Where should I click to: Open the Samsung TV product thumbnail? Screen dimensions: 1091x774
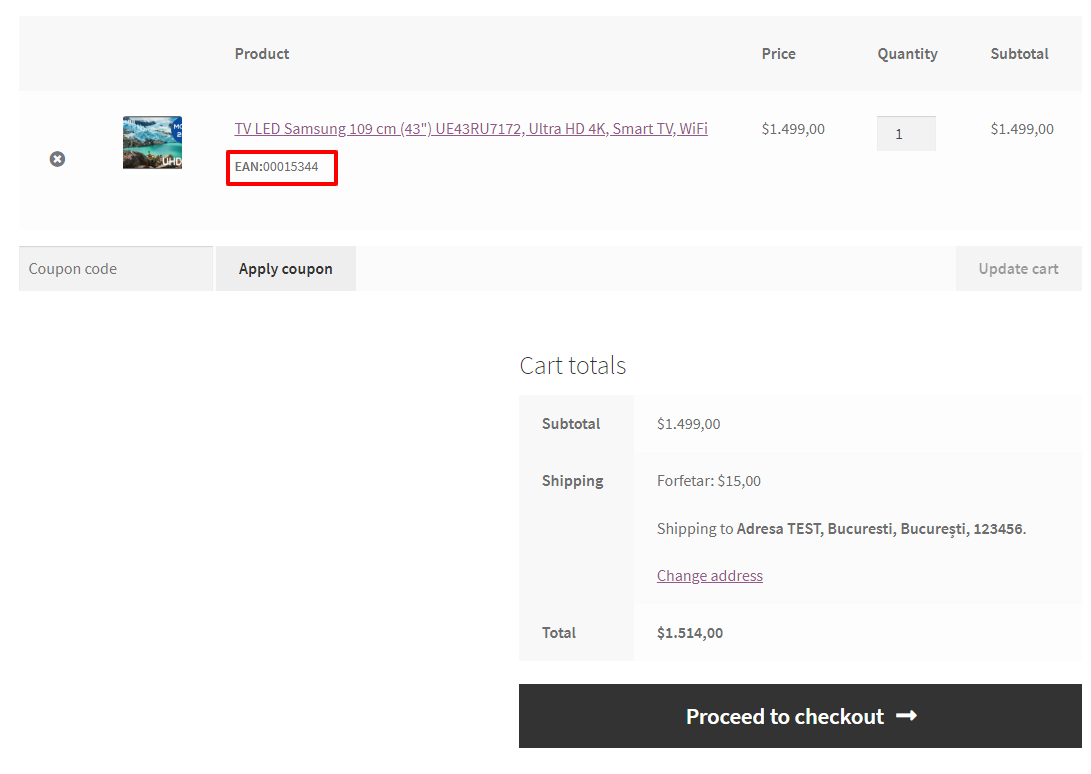[152, 142]
